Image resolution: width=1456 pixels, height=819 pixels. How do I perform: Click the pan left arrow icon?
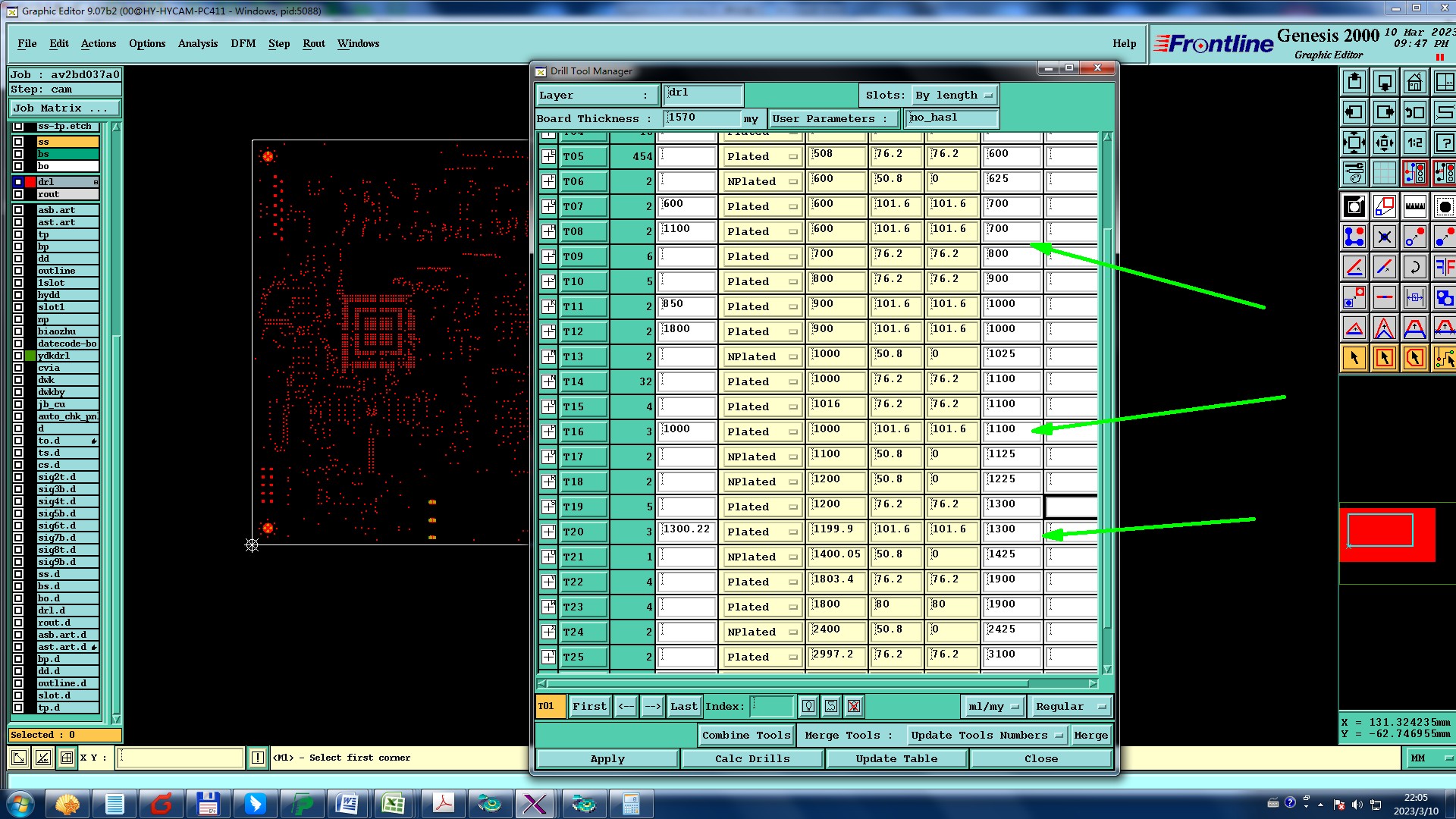pos(1354,112)
